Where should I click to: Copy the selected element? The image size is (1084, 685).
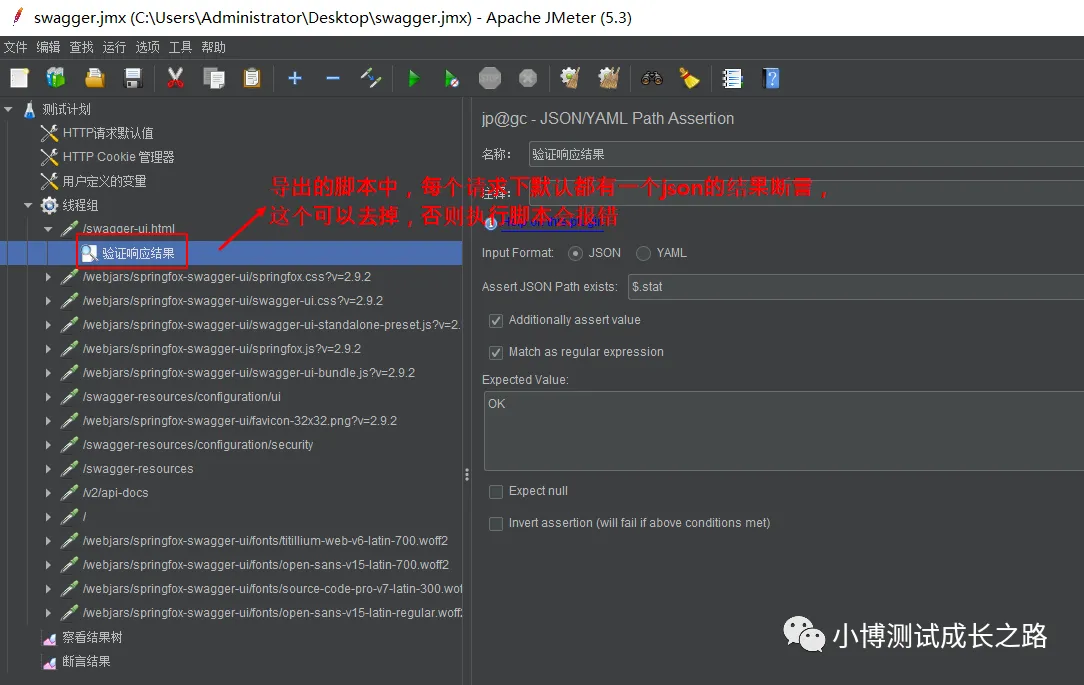[213, 78]
